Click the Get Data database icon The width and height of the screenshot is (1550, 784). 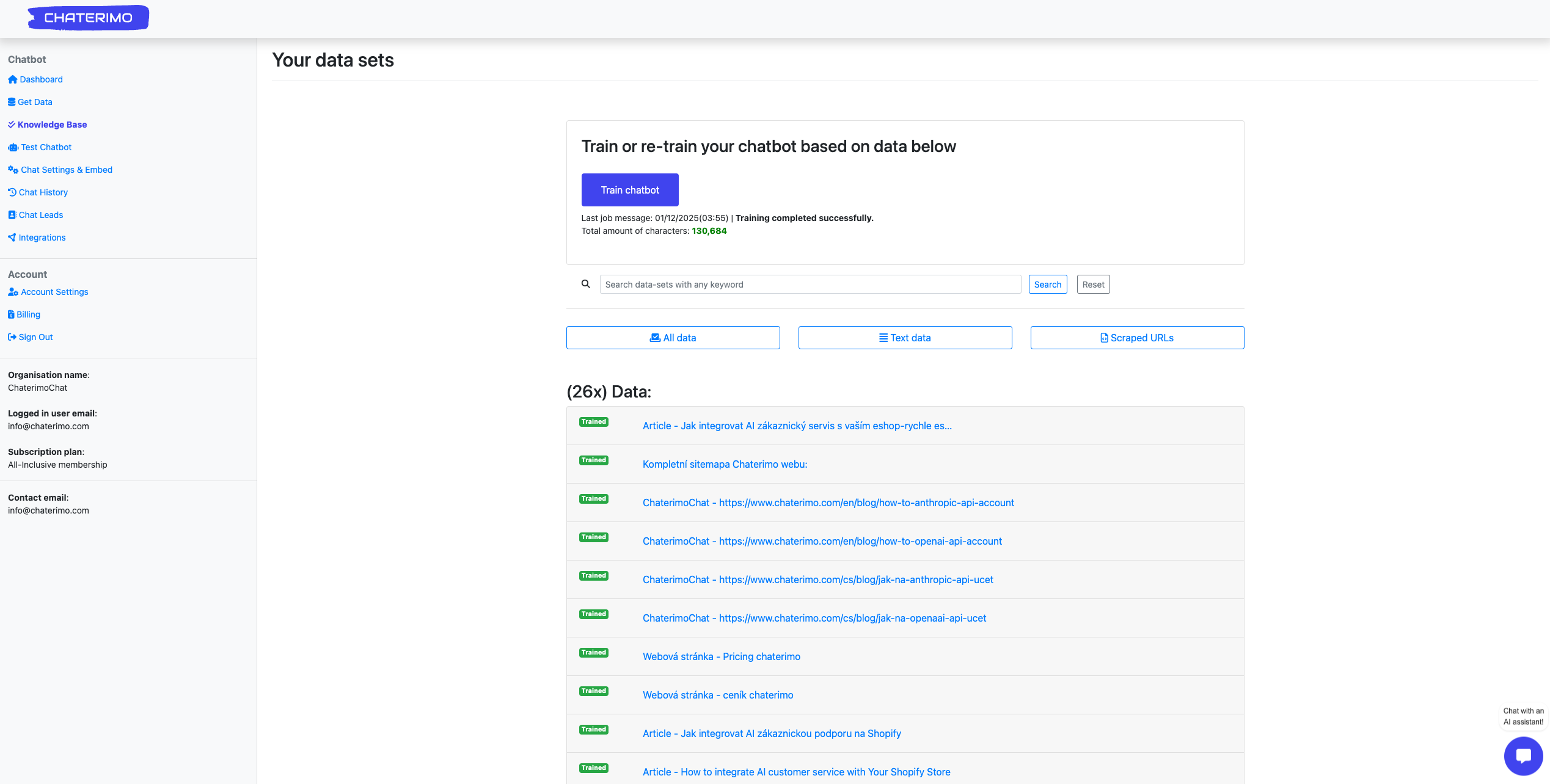[12, 102]
